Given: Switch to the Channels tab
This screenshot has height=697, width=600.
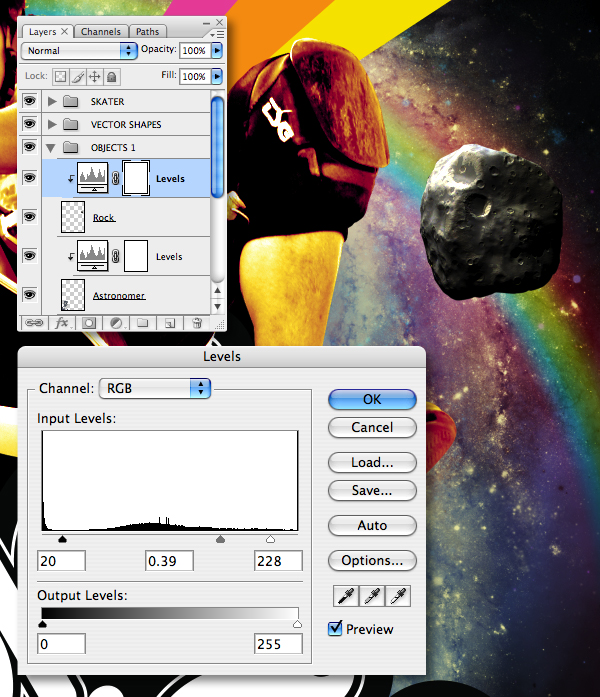Looking at the screenshot, I should 101,32.
